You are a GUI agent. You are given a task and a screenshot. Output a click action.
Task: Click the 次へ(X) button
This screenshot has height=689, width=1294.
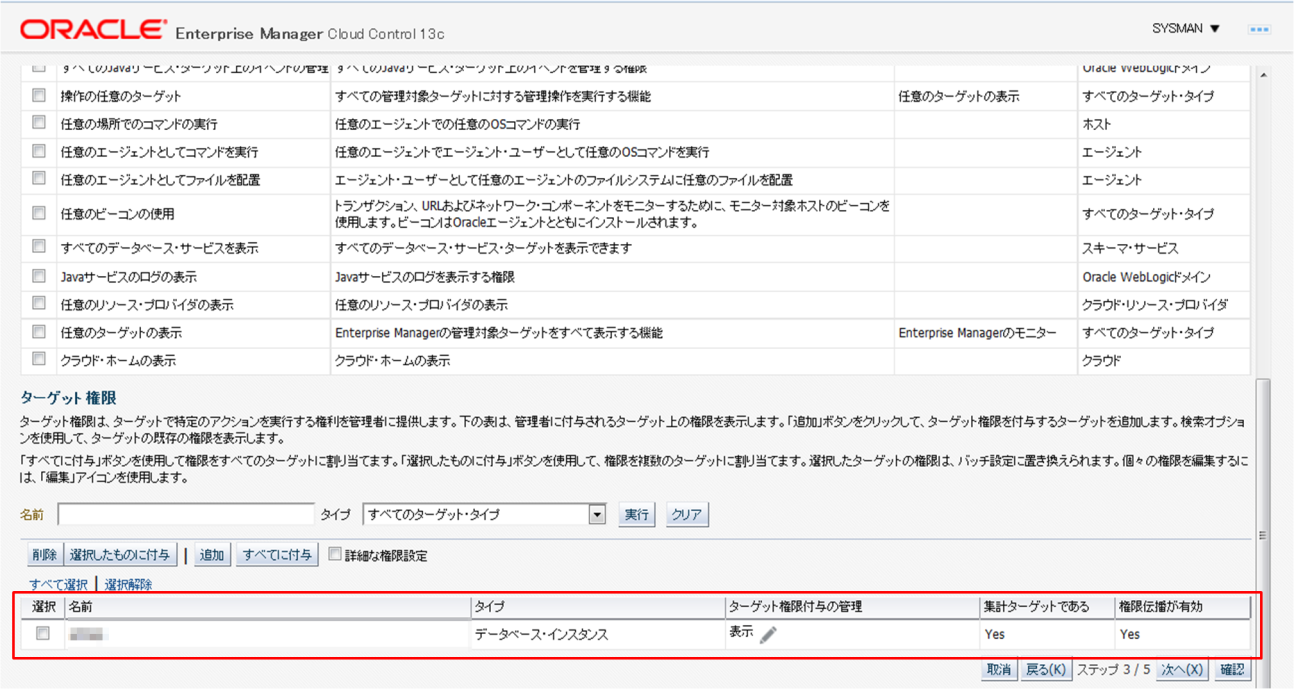1181,670
